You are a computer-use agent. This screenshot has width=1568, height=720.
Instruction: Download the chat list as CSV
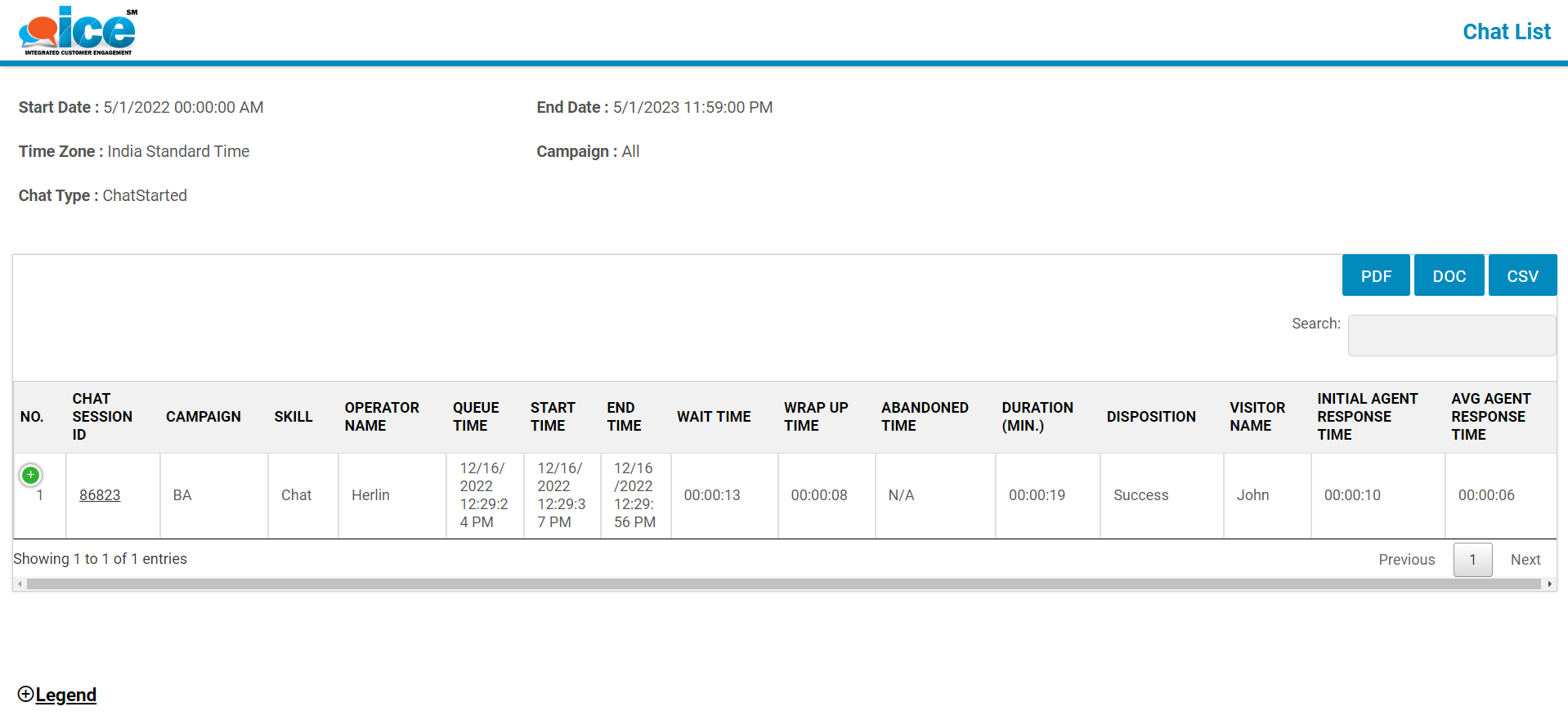(x=1521, y=276)
